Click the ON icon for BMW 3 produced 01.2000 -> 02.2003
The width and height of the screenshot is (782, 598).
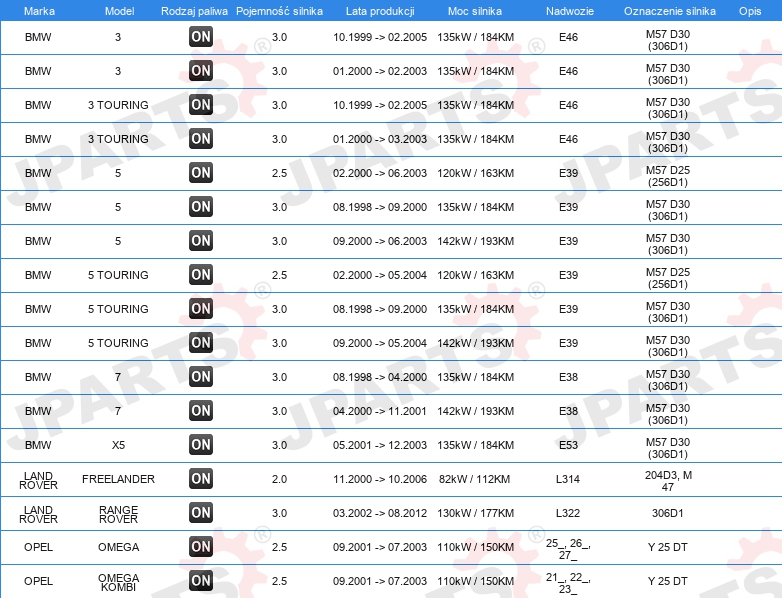click(x=201, y=70)
